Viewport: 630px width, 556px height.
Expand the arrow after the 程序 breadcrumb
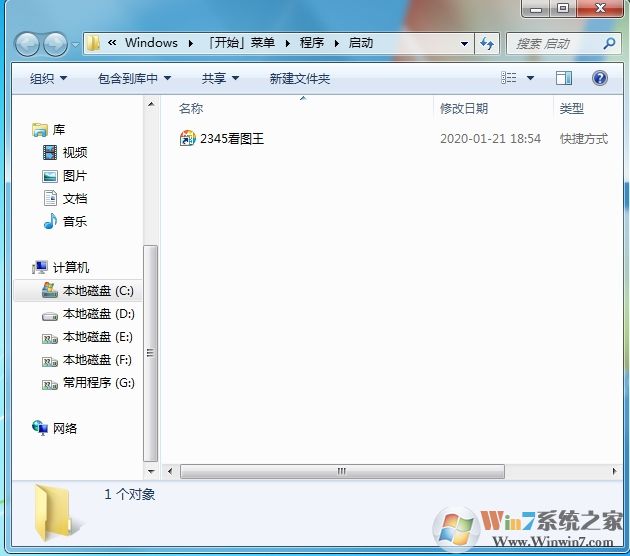[337, 43]
